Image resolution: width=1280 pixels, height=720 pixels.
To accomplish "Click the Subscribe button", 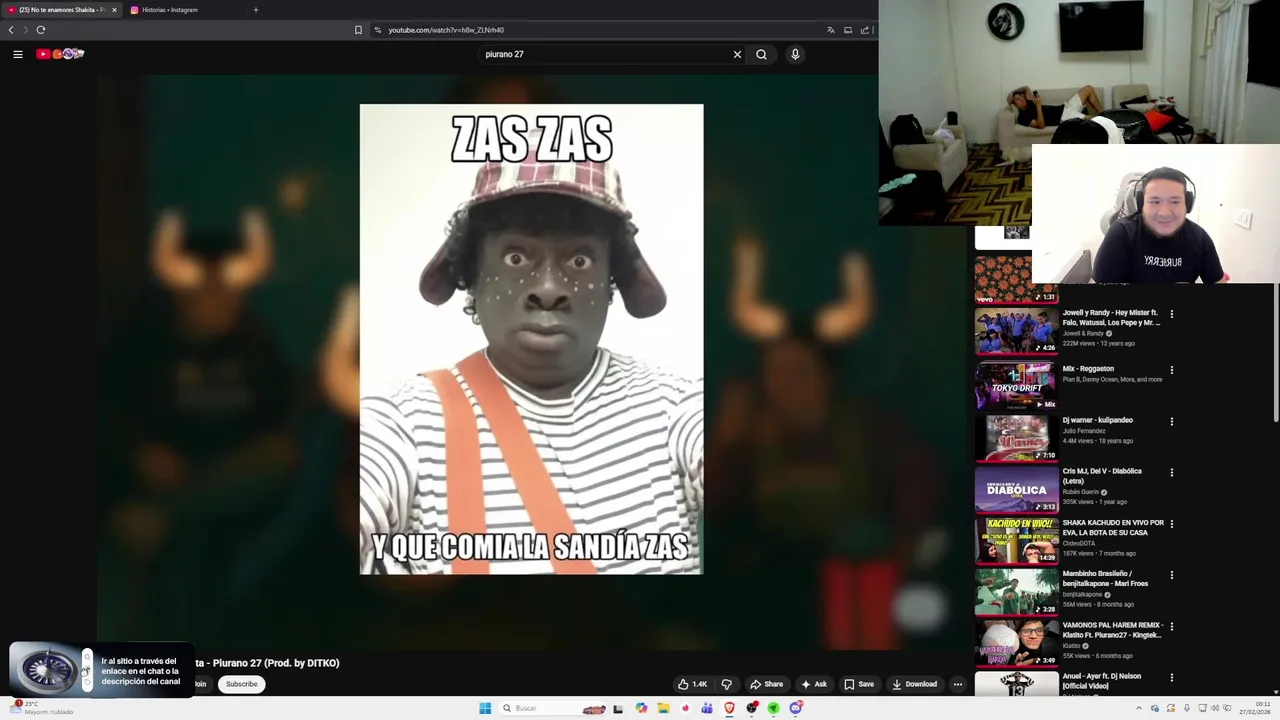I will (241, 684).
